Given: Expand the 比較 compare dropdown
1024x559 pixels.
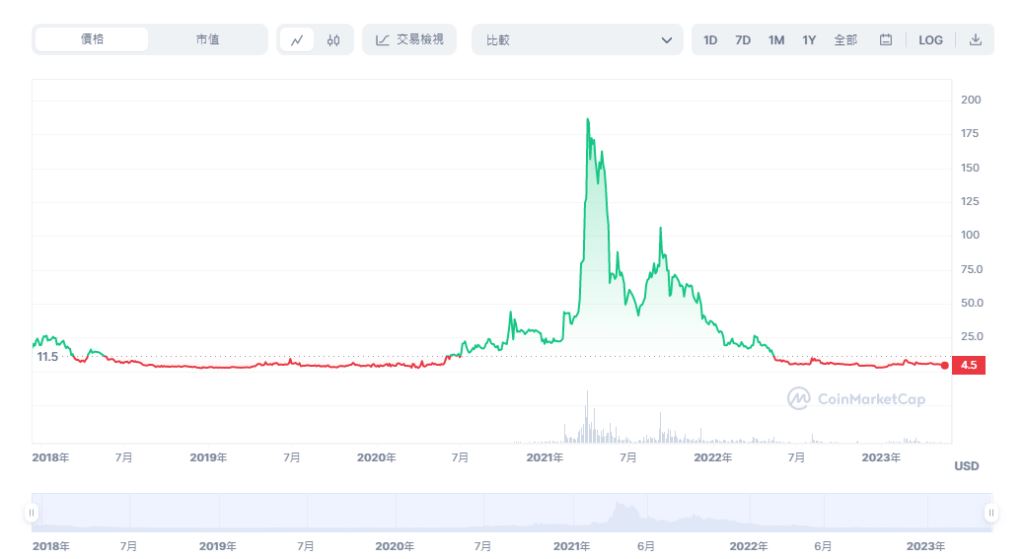Looking at the screenshot, I should [x=576, y=40].
